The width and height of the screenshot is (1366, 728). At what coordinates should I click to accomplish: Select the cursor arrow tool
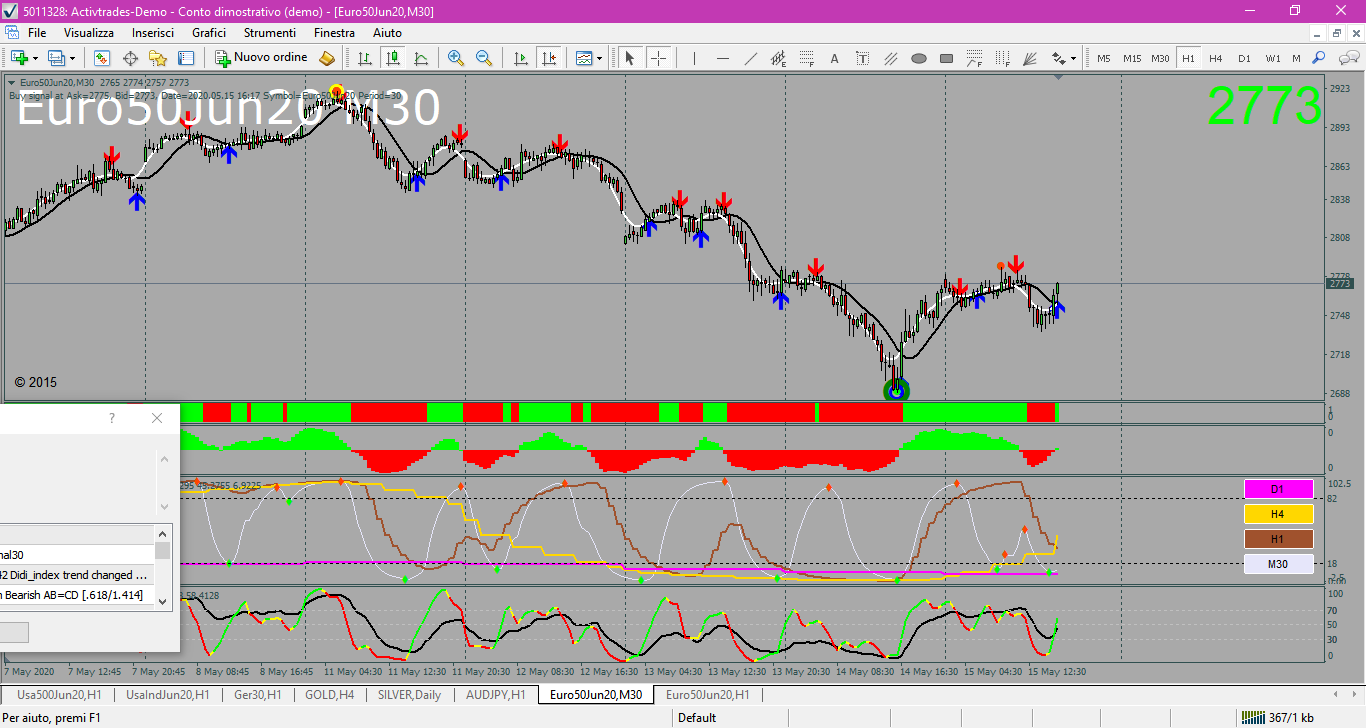[630, 58]
